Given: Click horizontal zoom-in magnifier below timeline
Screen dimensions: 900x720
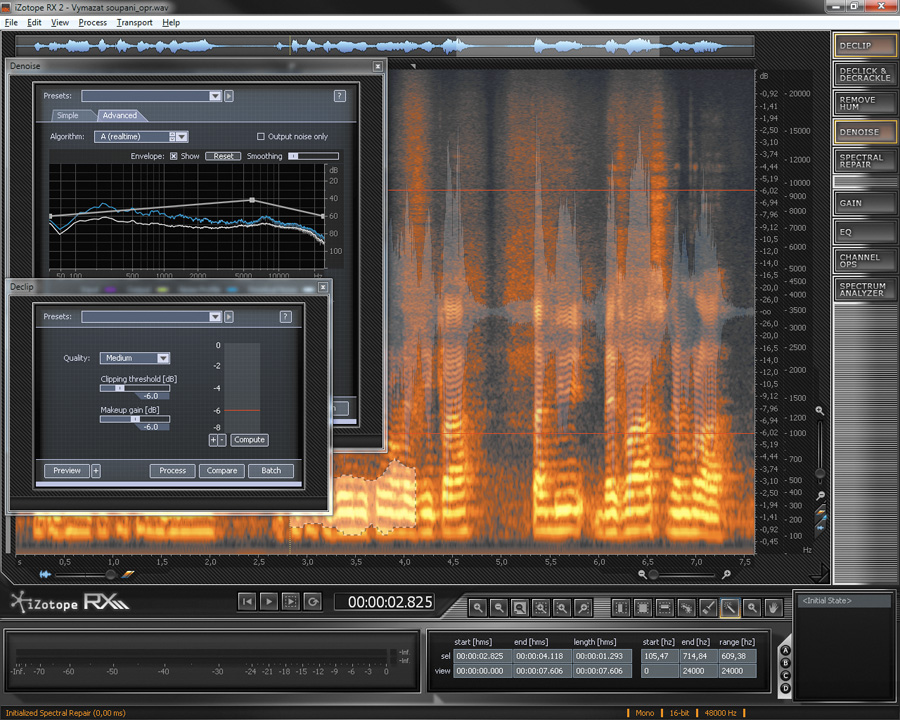Looking at the screenshot, I should click(x=726, y=574).
